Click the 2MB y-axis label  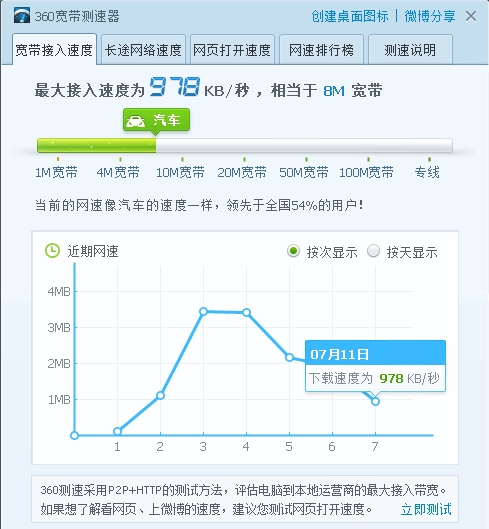tap(59, 363)
